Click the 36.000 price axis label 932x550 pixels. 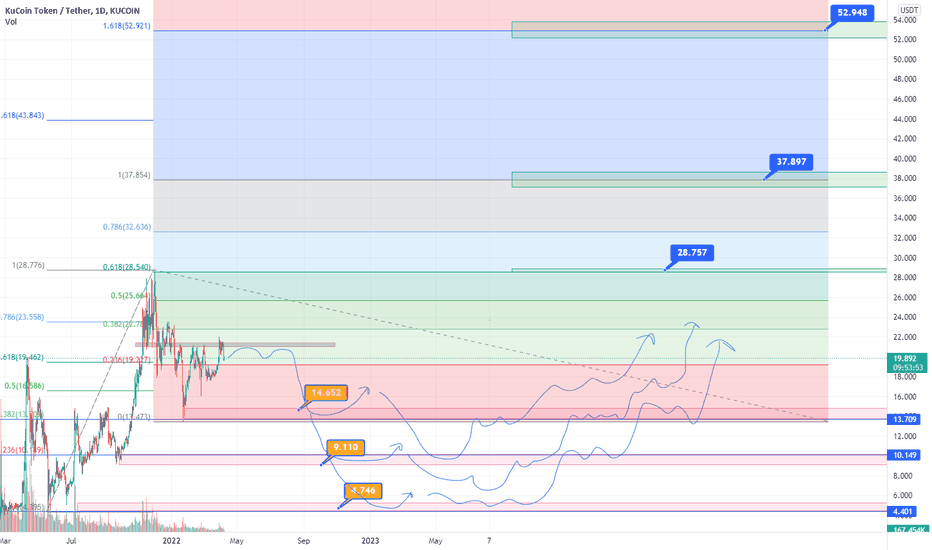tap(904, 199)
